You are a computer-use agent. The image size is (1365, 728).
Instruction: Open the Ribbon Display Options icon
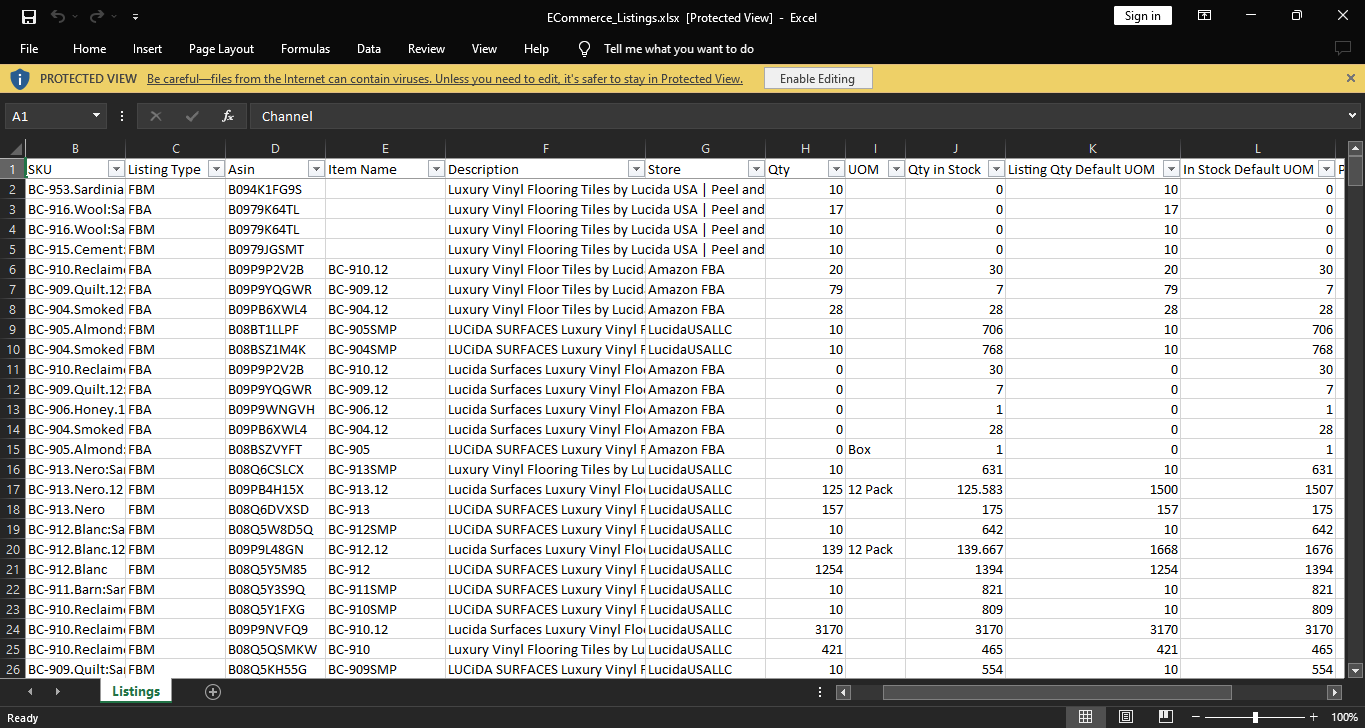(1205, 16)
